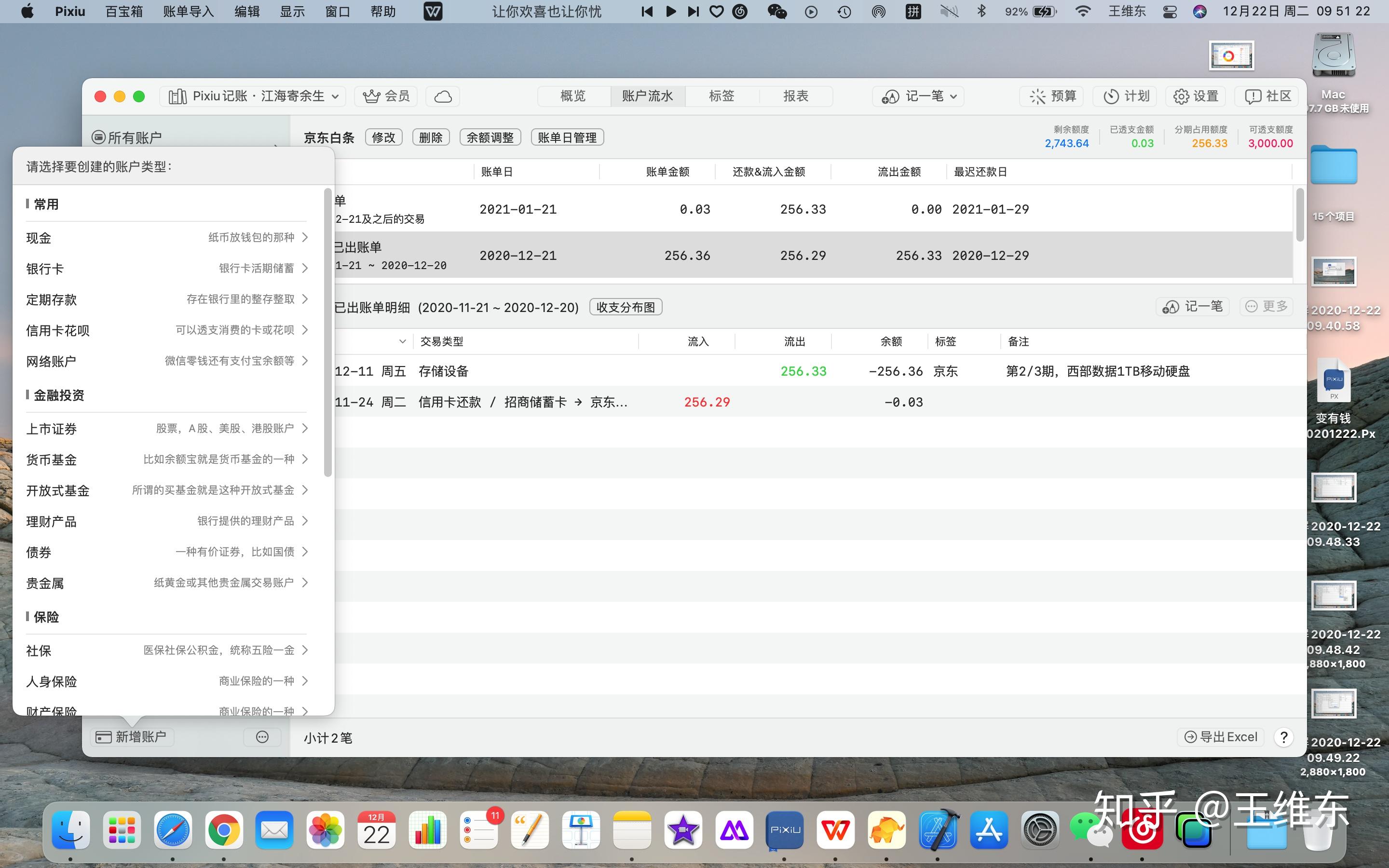Viewport: 1389px width, 868px height.
Task: Select 开放式基金 account type
Action: [167, 491]
